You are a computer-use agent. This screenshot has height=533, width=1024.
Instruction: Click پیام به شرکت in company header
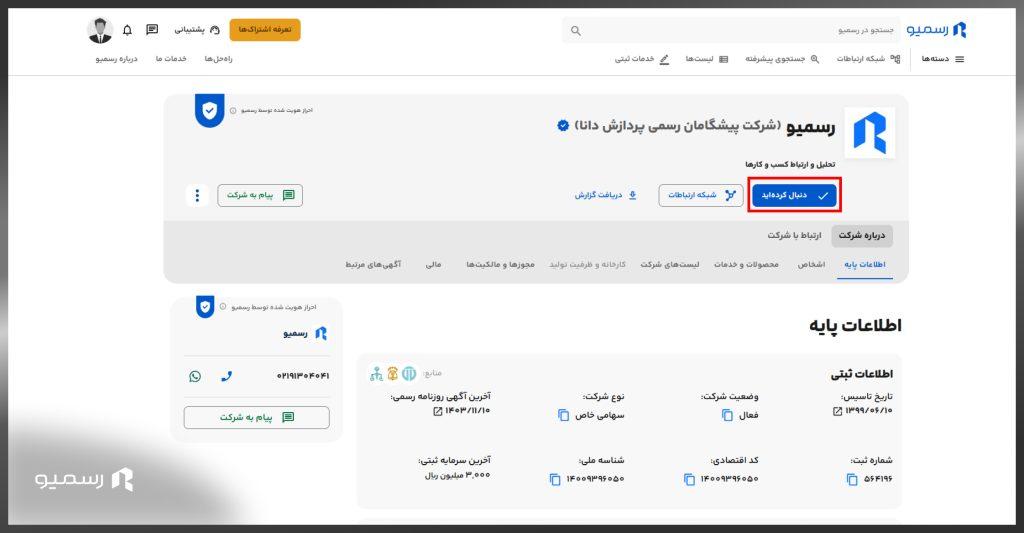tap(260, 195)
